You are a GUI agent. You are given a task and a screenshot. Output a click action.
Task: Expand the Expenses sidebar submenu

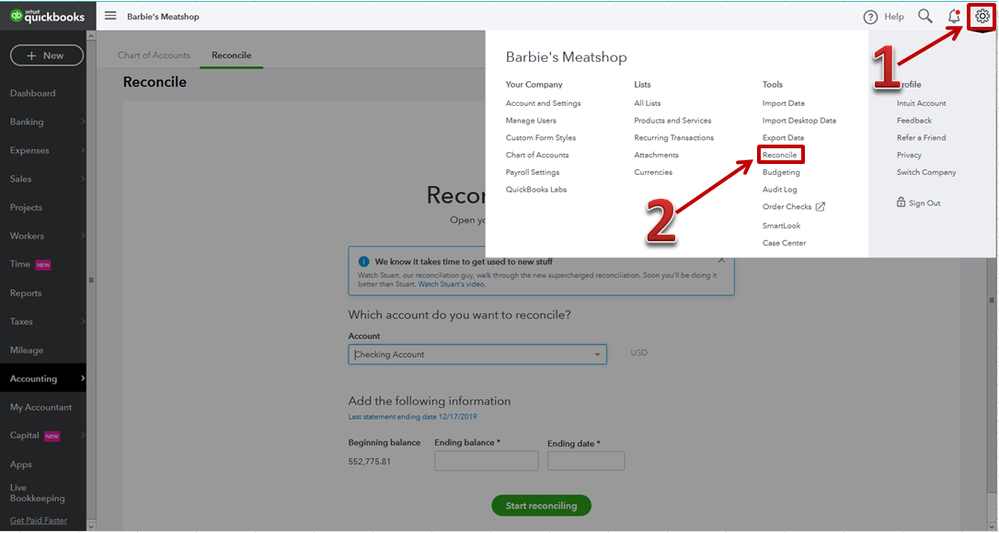click(x=83, y=150)
